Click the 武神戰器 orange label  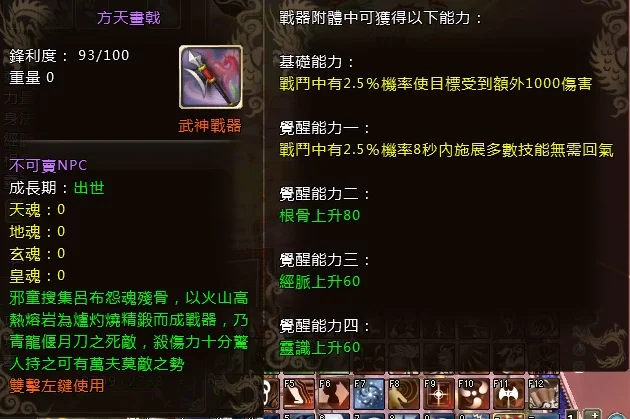[x=210, y=126]
